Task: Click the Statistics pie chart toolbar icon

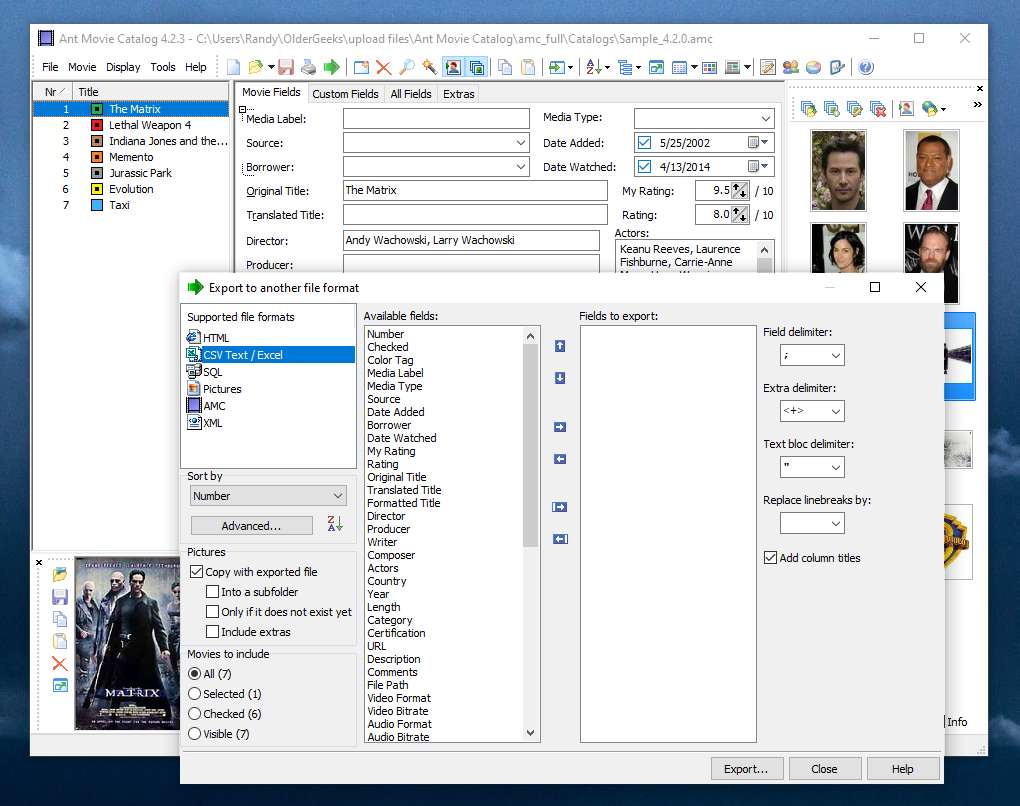Action: (813, 67)
